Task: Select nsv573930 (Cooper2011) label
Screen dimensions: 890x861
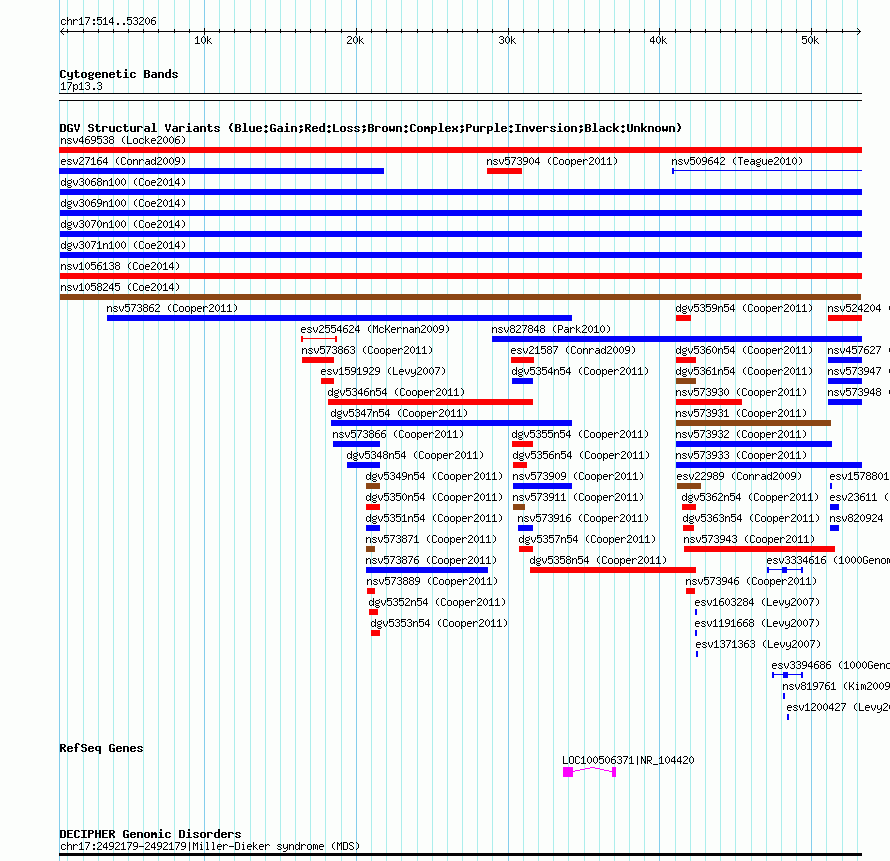Action: [741, 392]
